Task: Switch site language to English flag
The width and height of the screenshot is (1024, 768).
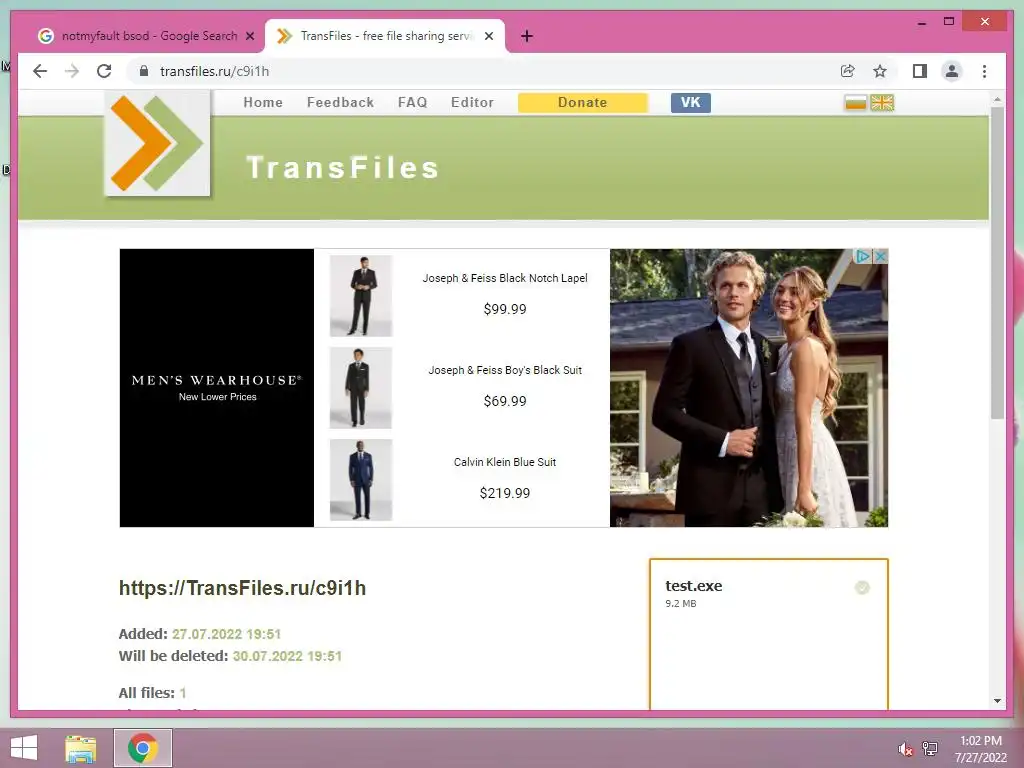Action: coord(882,103)
